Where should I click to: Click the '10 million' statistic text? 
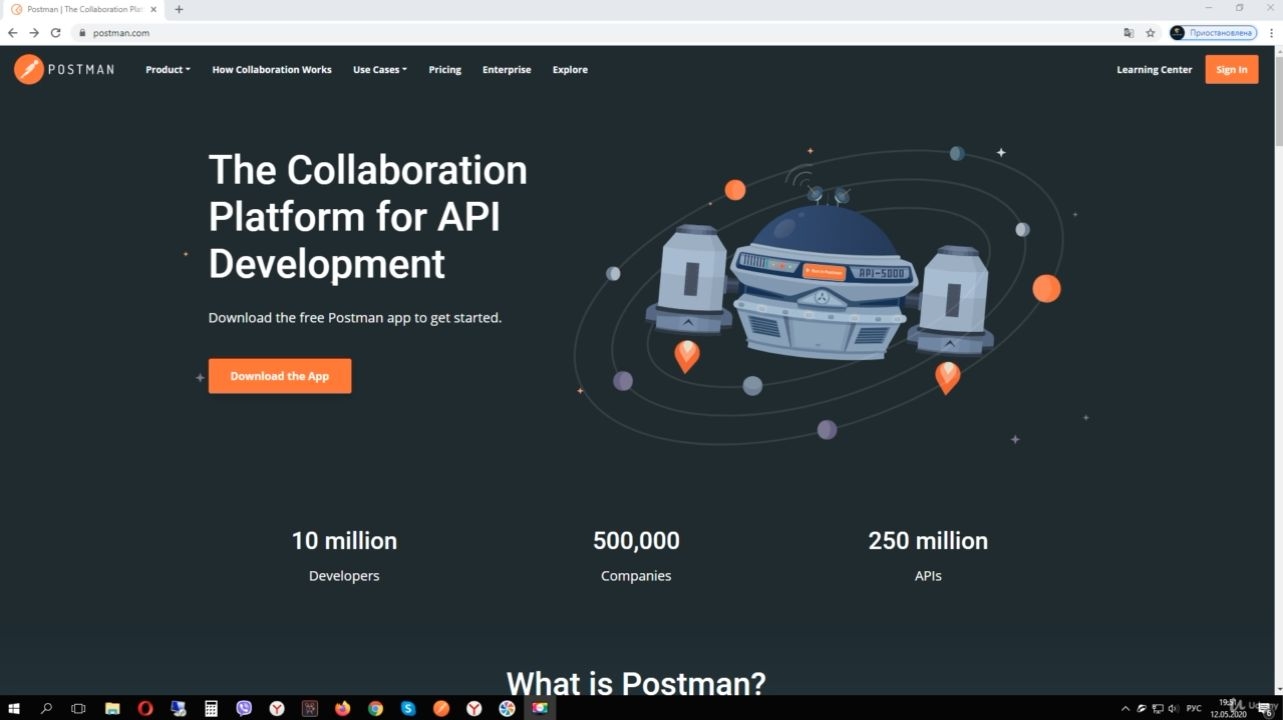click(x=344, y=541)
